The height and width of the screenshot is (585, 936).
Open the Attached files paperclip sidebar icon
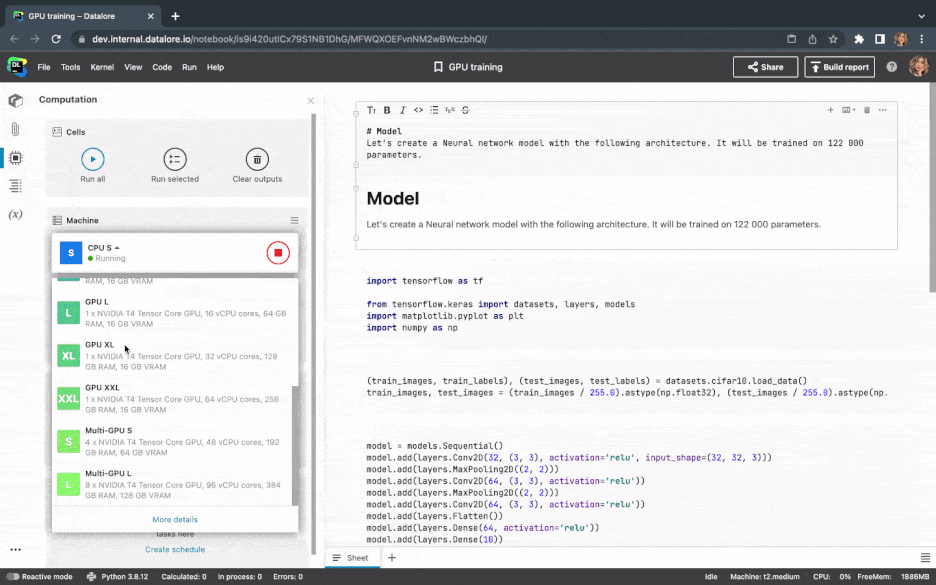coord(16,129)
